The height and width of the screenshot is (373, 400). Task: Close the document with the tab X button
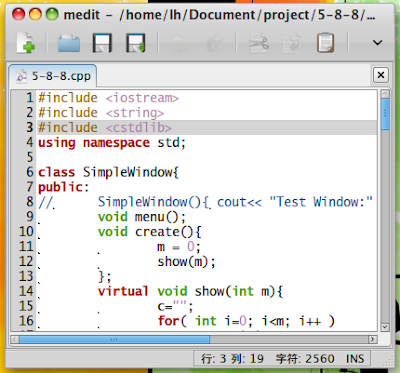click(381, 75)
